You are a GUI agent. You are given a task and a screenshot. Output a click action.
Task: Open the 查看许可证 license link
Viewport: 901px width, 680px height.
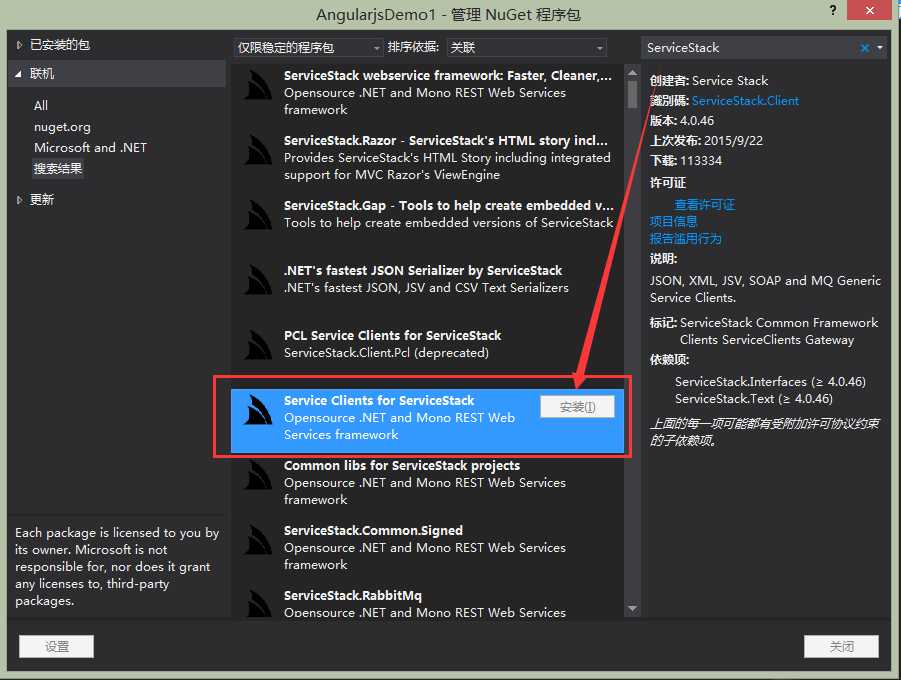(704, 205)
